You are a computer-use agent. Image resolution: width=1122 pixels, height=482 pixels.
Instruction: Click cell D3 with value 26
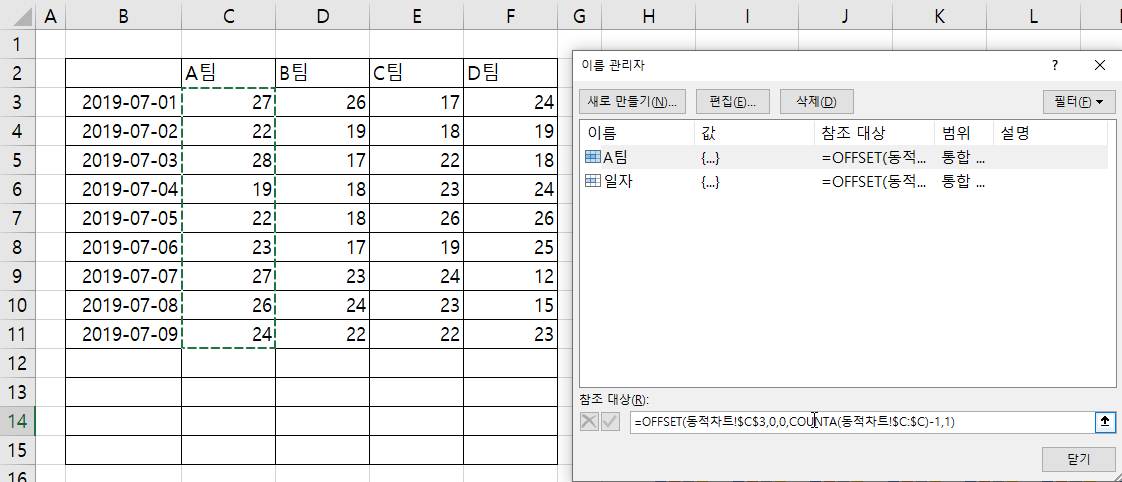pos(323,102)
